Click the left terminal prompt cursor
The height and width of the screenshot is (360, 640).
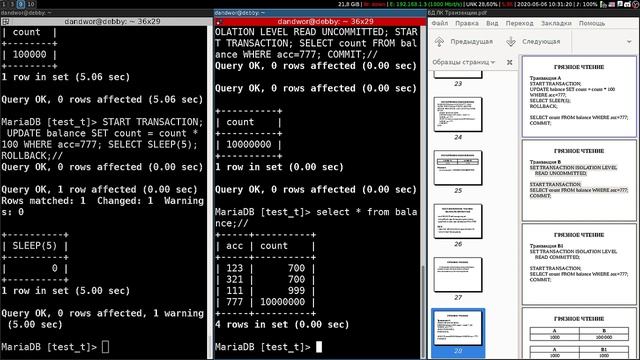click(x=105, y=347)
